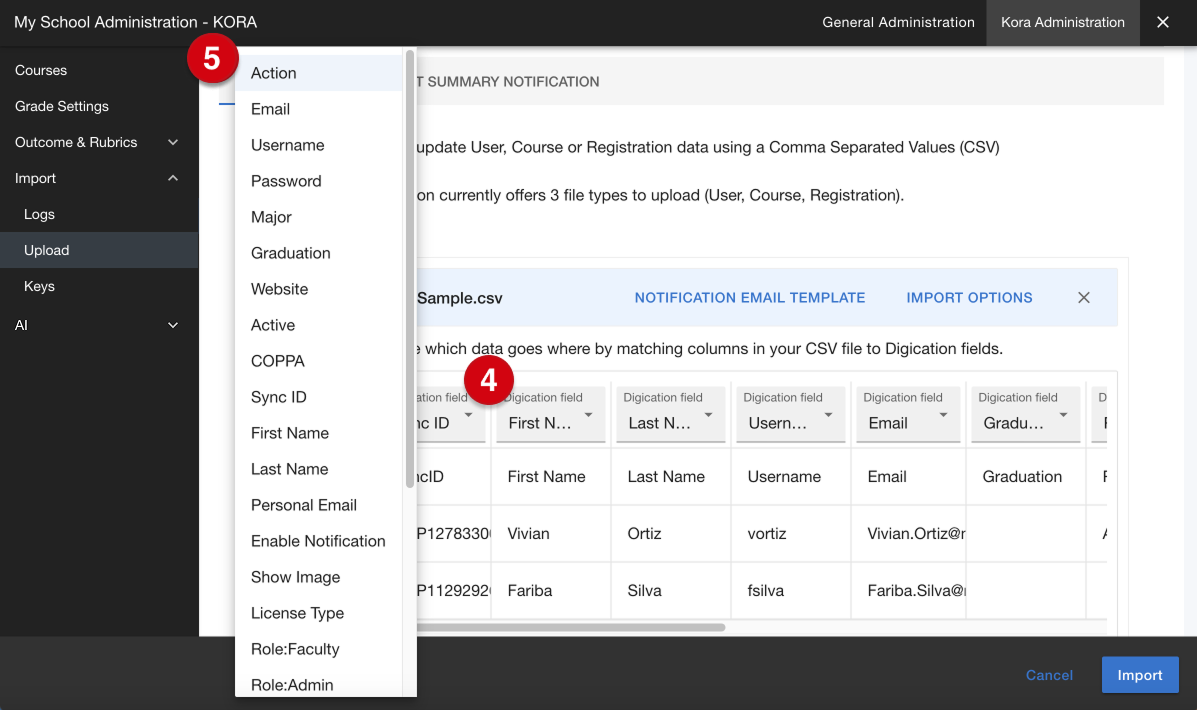Choose Website from the field list
The height and width of the screenshot is (710, 1197).
[318, 289]
